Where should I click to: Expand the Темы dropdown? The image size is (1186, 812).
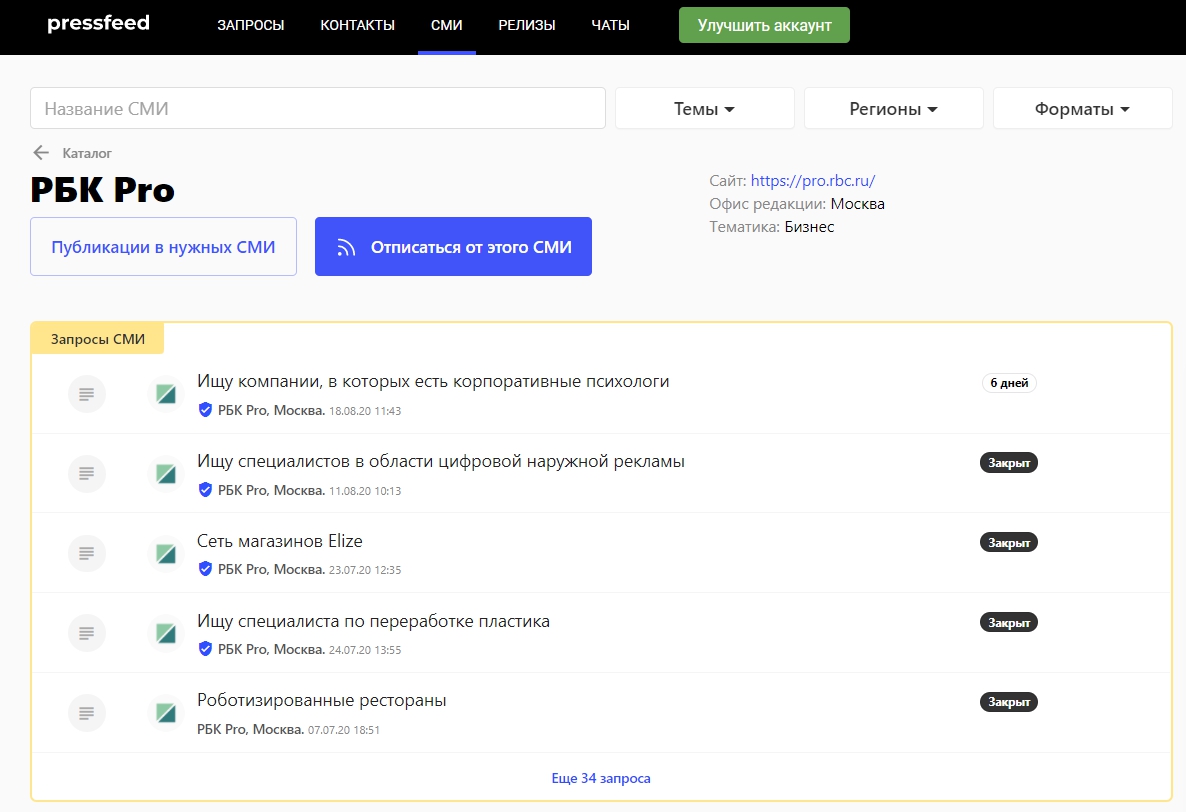click(x=704, y=109)
